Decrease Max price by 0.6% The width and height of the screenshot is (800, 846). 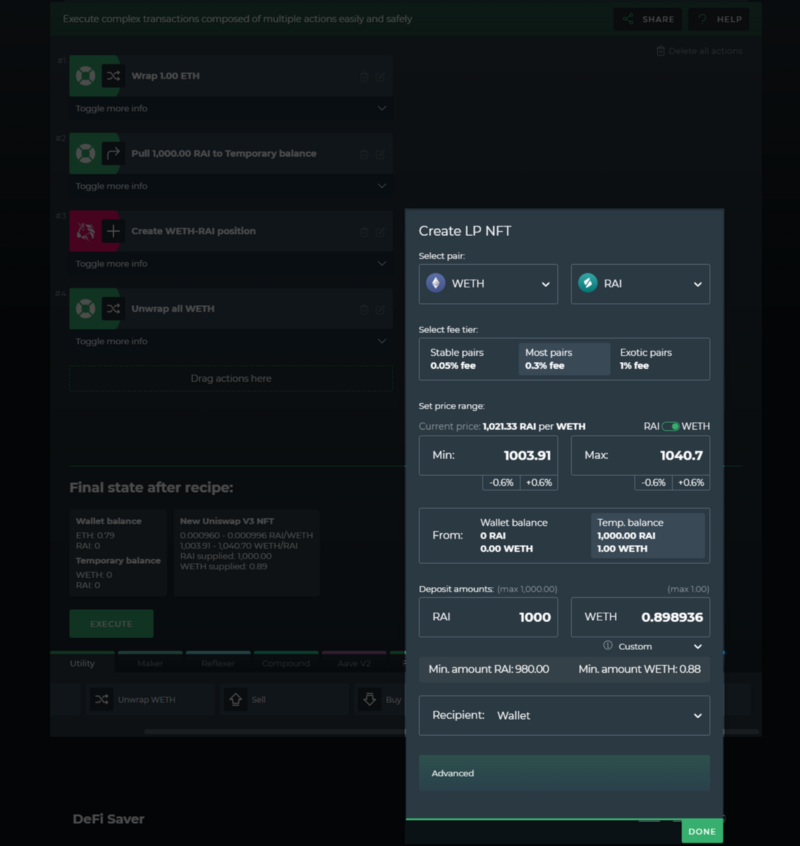[x=653, y=482]
